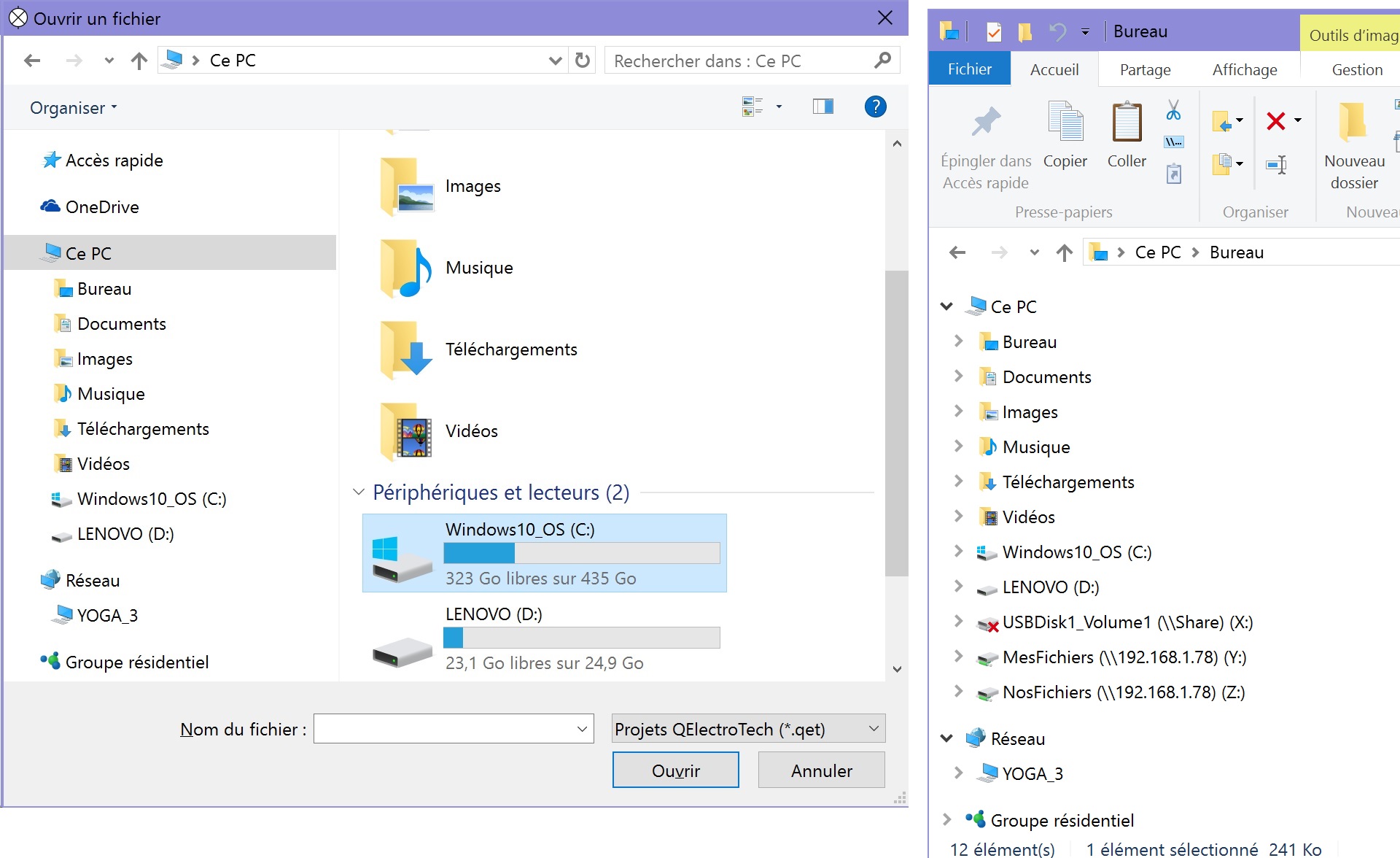The width and height of the screenshot is (1400, 858).
Task: Open Projets QElectroTech file type dropdown
Action: tap(748, 729)
